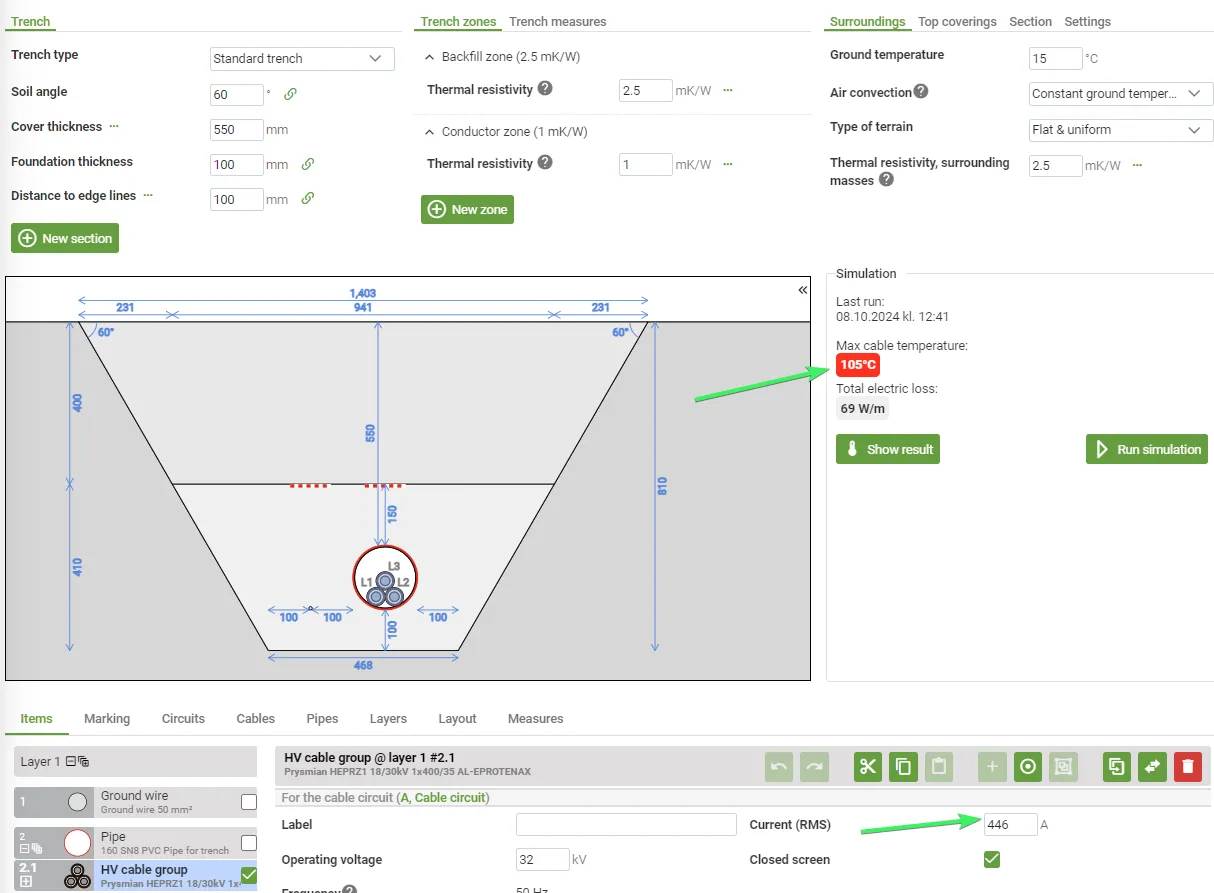Open the Type of terrain dropdown
This screenshot has height=893, width=1214.
(x=1120, y=130)
